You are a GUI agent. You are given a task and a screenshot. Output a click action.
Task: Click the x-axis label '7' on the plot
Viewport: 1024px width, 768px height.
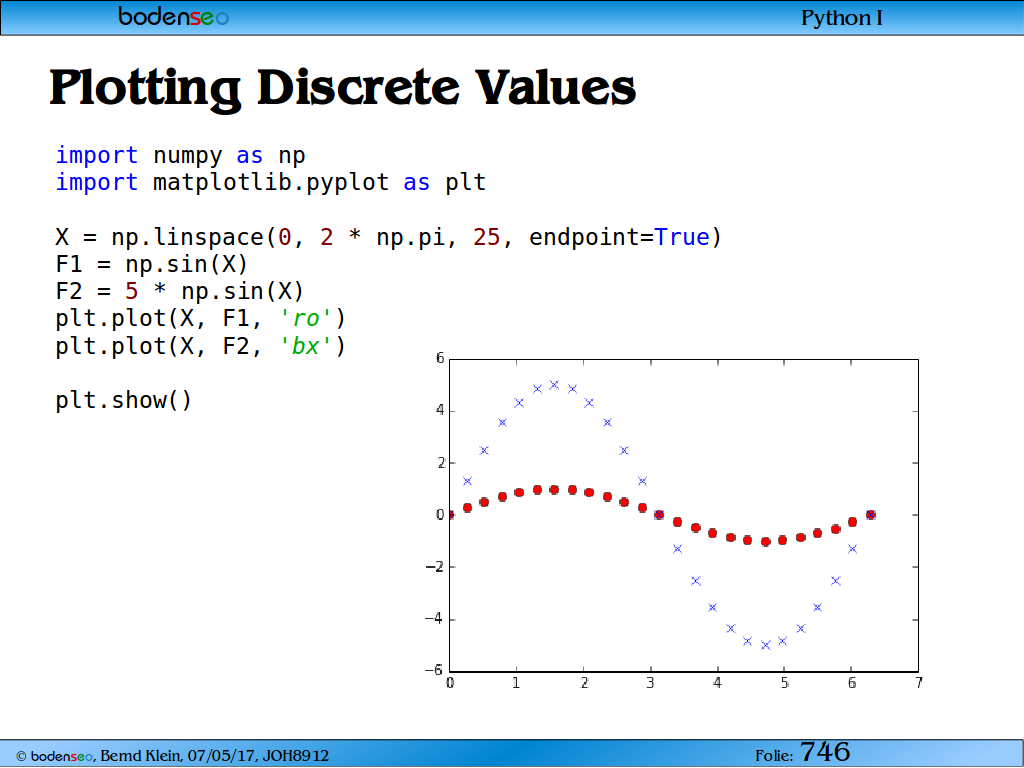pyautogui.click(x=919, y=683)
